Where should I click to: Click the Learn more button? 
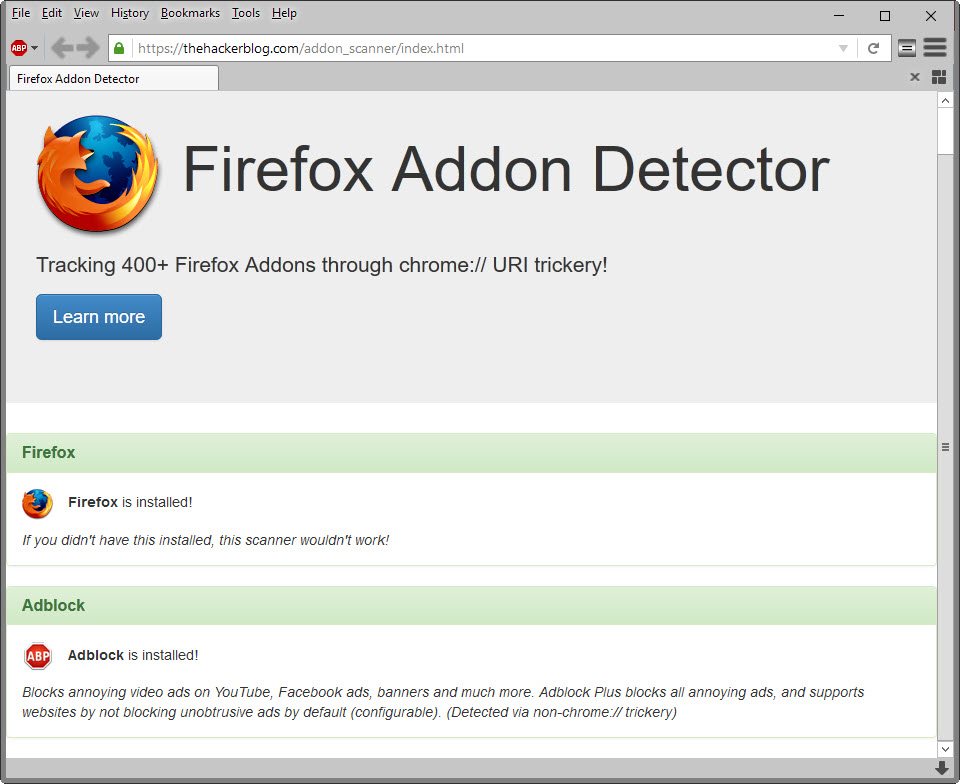(99, 316)
